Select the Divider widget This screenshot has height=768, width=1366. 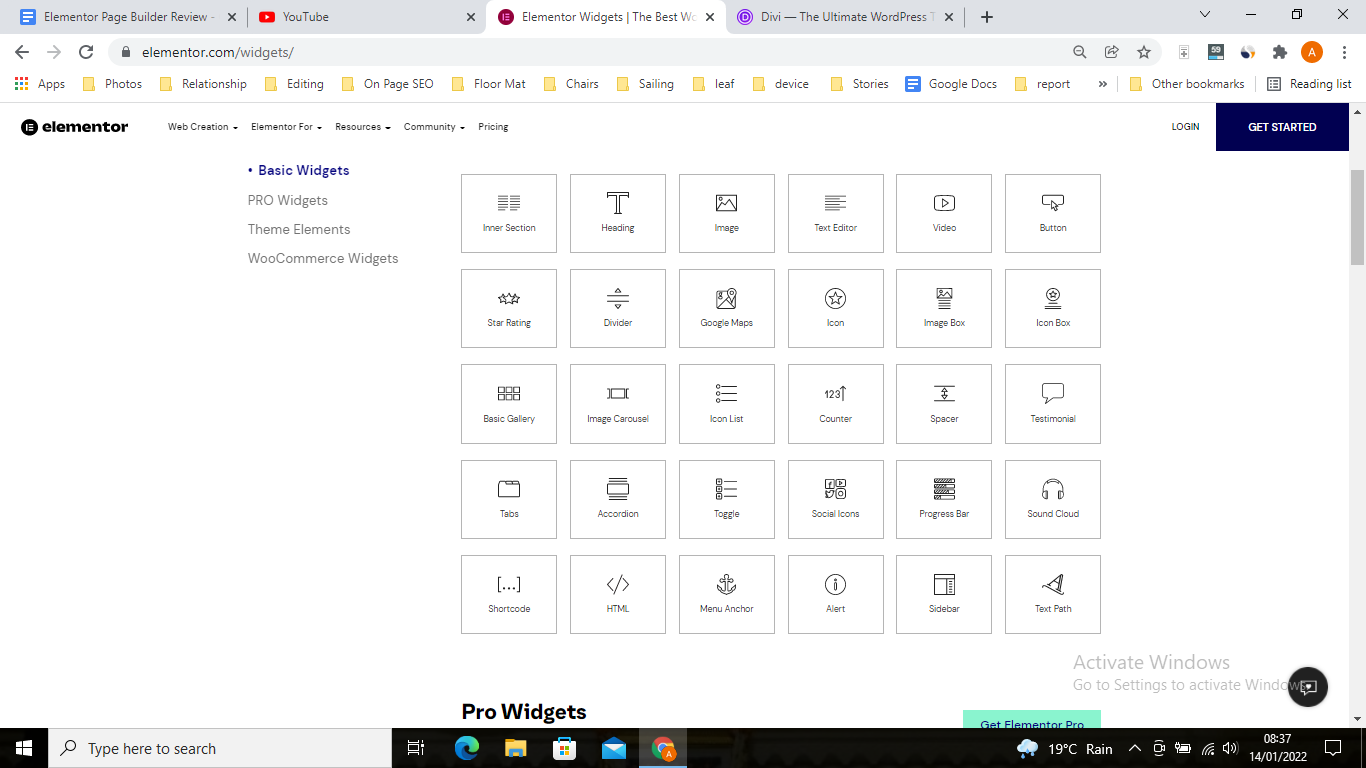(x=618, y=308)
